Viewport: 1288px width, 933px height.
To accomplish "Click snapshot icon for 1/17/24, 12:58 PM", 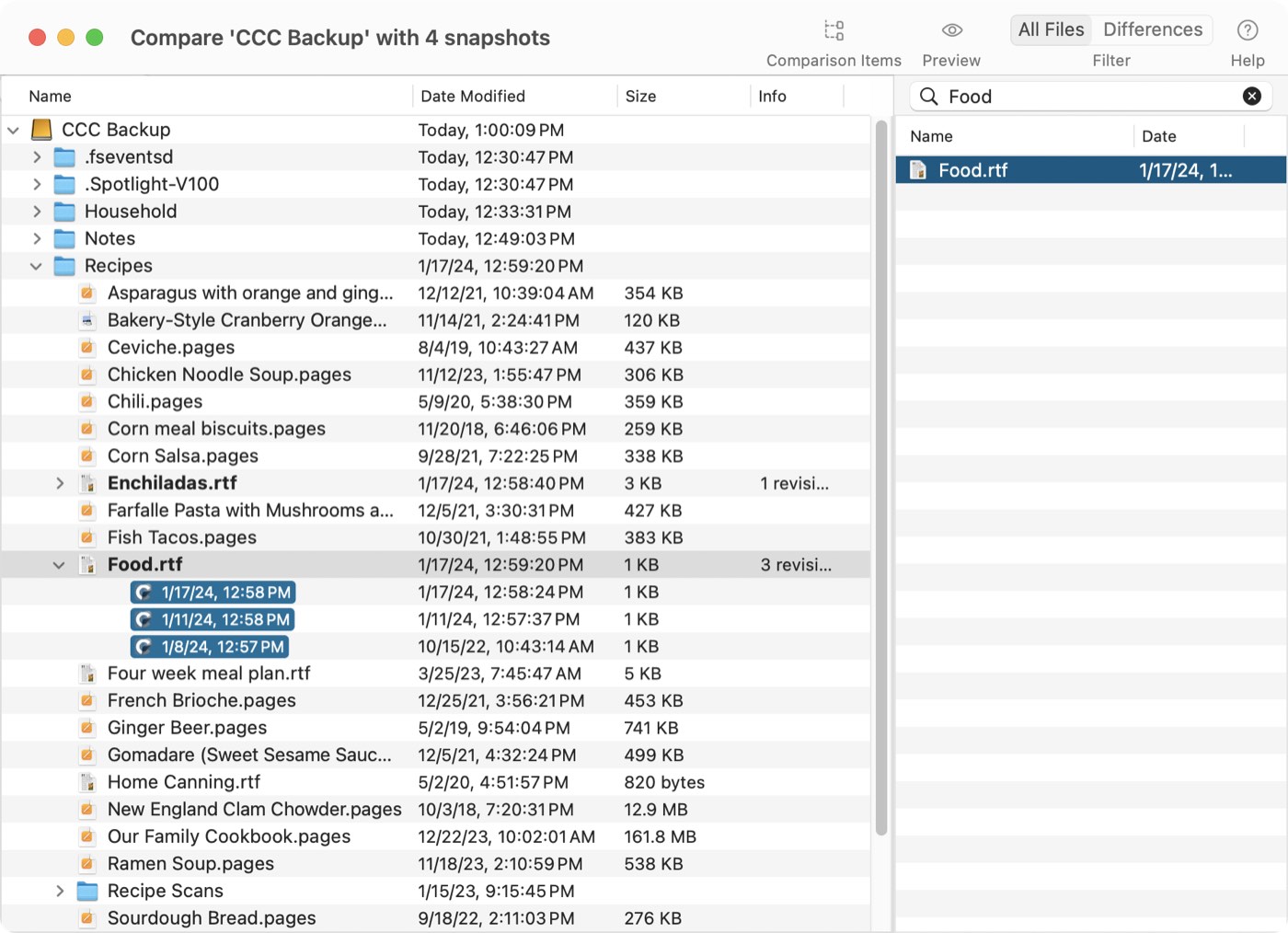I will tap(144, 593).
